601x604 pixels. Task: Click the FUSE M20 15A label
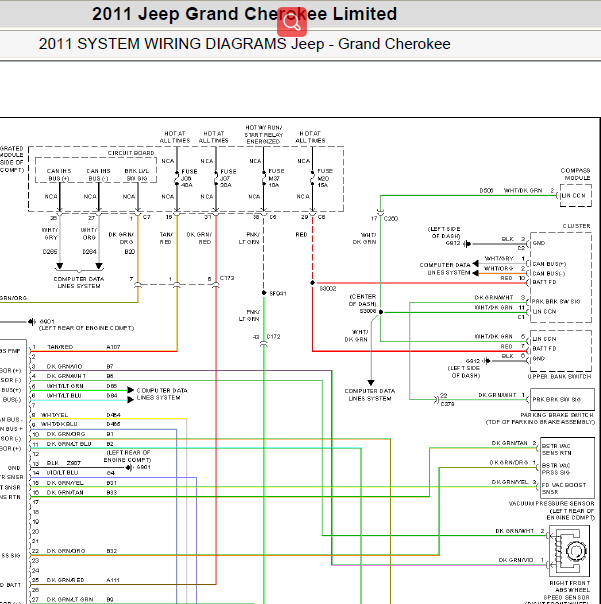(x=325, y=178)
